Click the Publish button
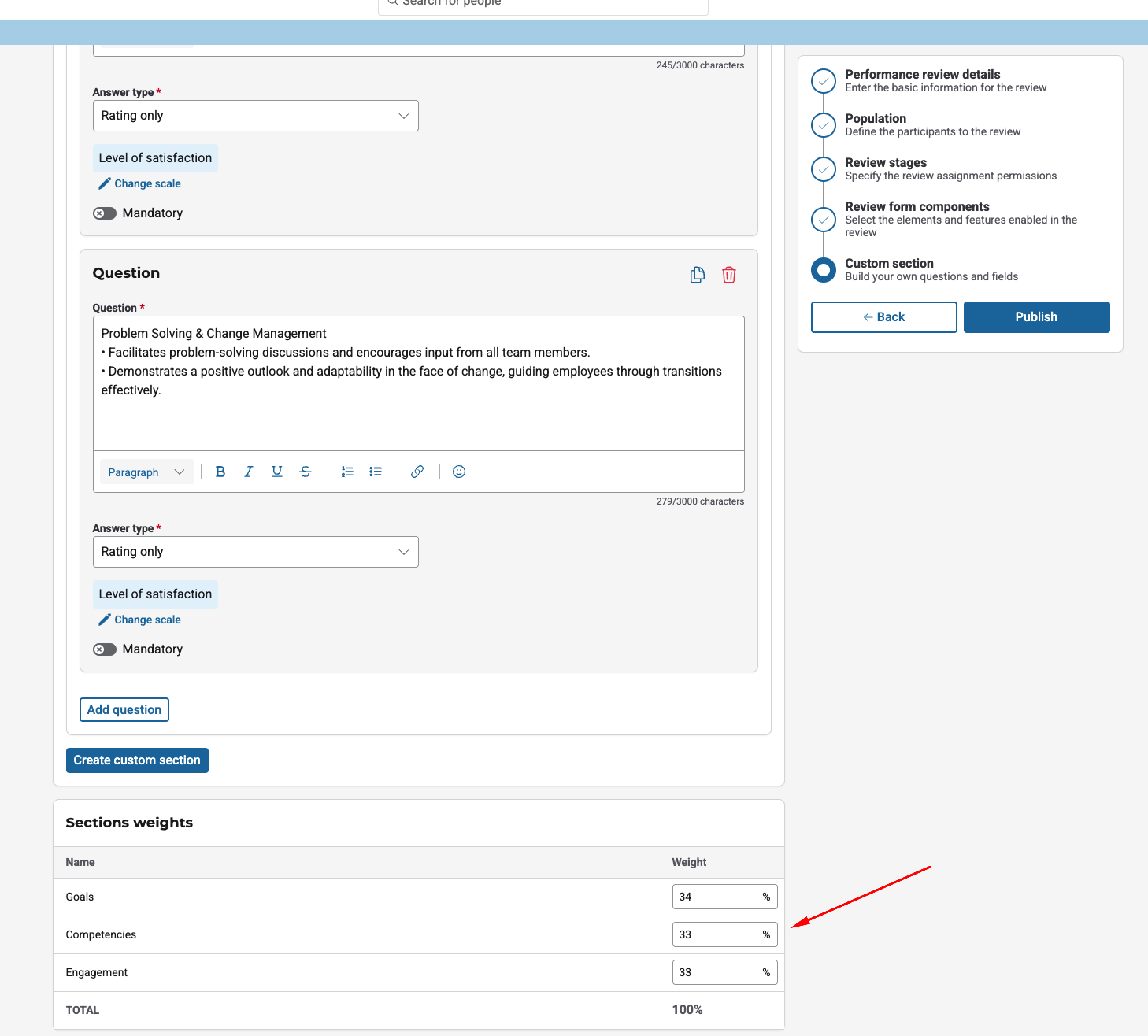The width and height of the screenshot is (1148, 1036). click(x=1036, y=317)
